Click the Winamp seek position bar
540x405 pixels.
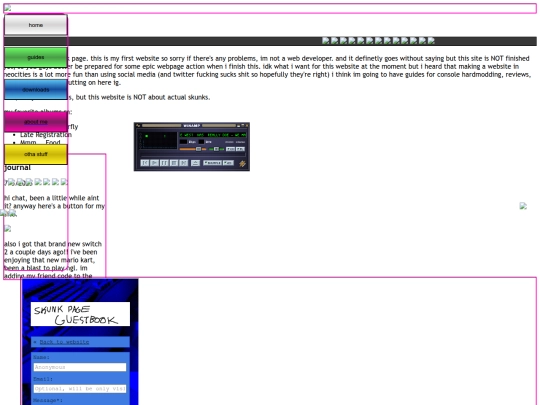tap(193, 154)
